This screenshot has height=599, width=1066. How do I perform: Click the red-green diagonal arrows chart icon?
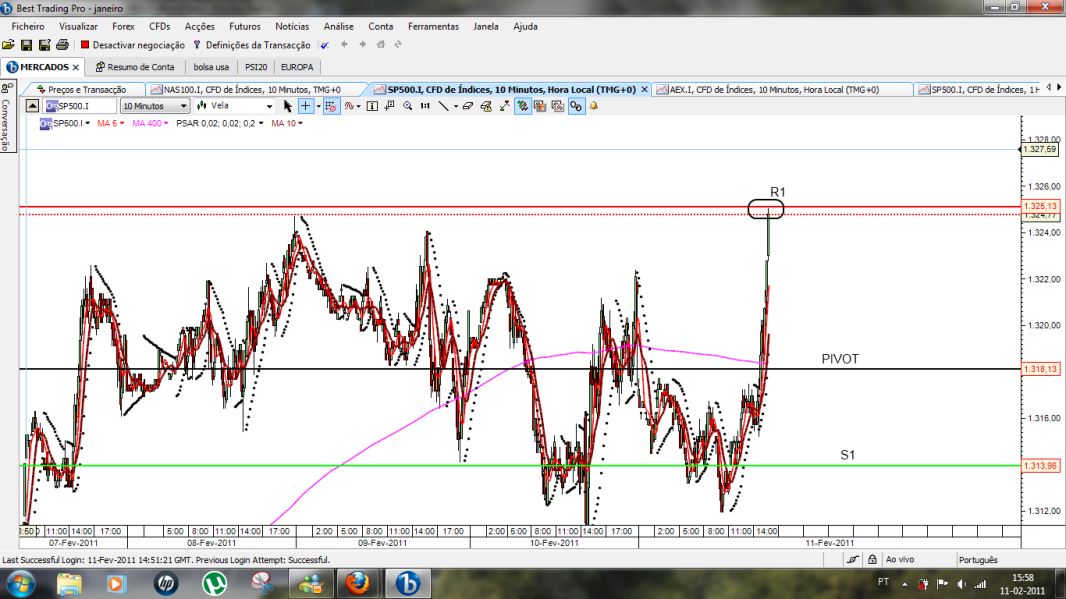click(504, 106)
